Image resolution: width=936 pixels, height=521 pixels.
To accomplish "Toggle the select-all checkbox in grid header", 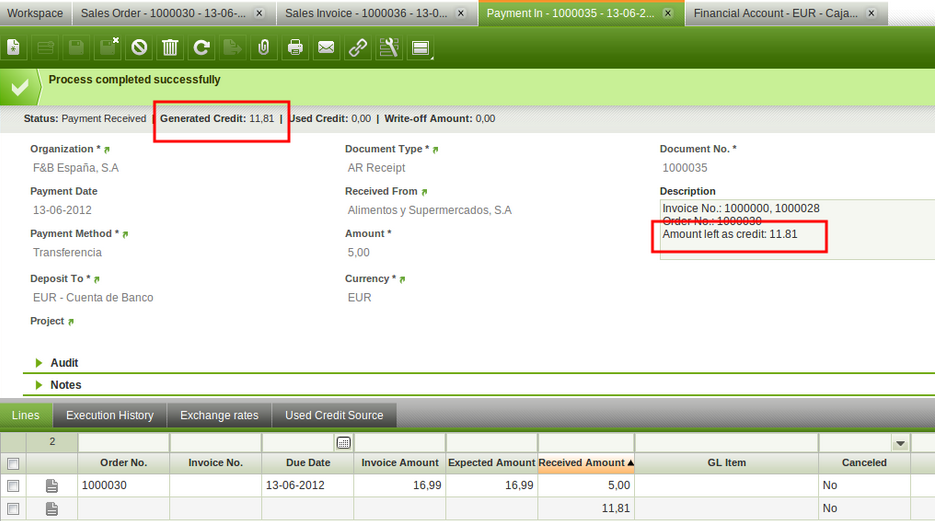I will pyautogui.click(x=13, y=463).
